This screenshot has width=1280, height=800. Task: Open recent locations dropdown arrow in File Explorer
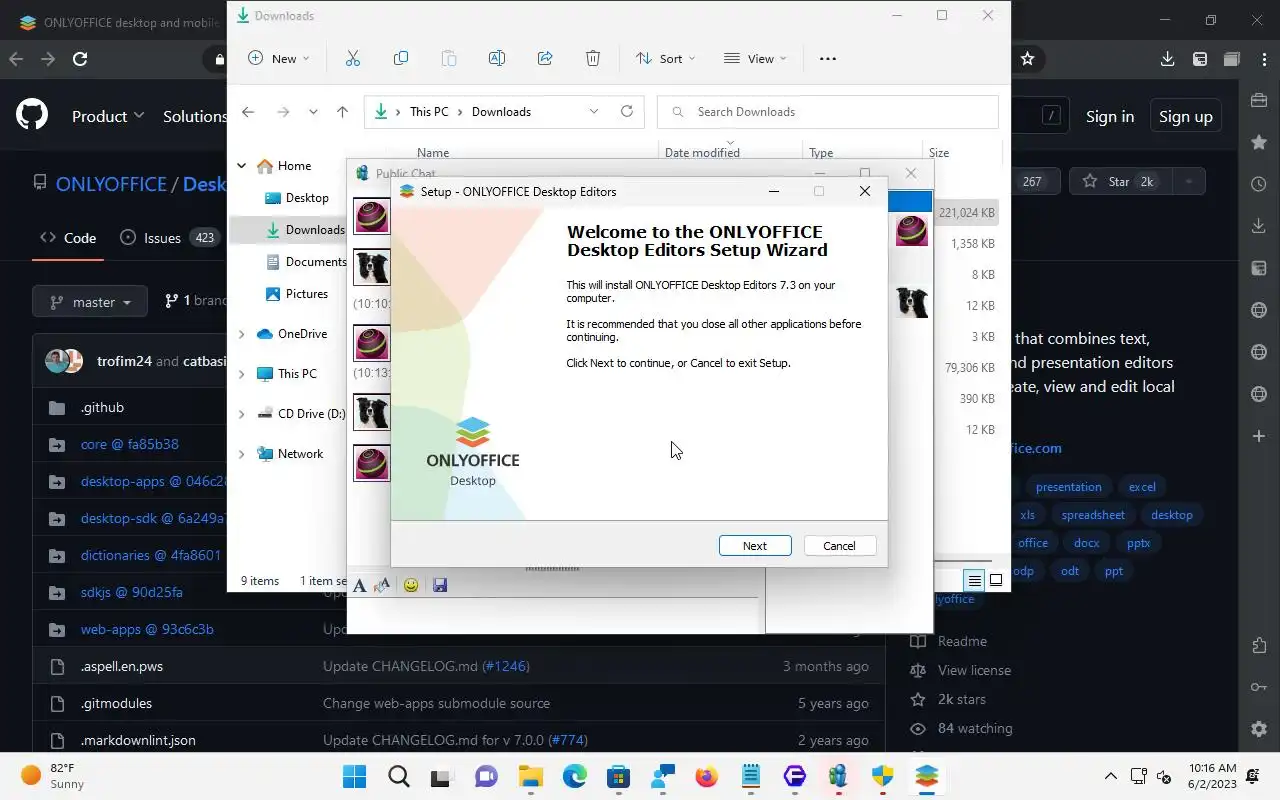pyautogui.click(x=313, y=112)
